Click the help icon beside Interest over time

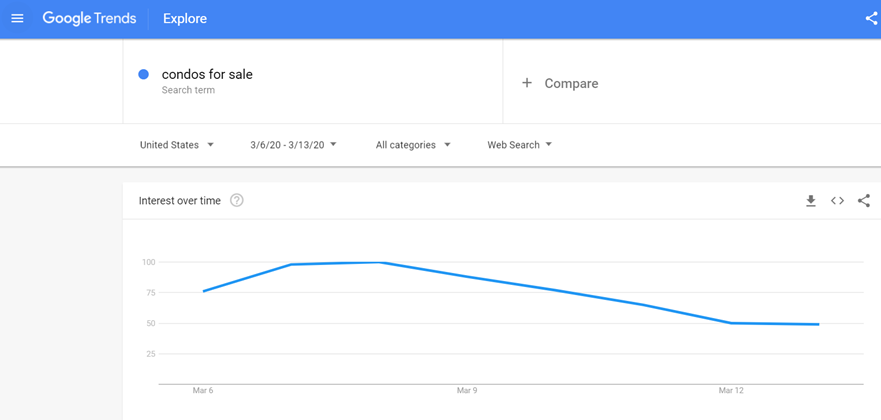pyautogui.click(x=237, y=200)
